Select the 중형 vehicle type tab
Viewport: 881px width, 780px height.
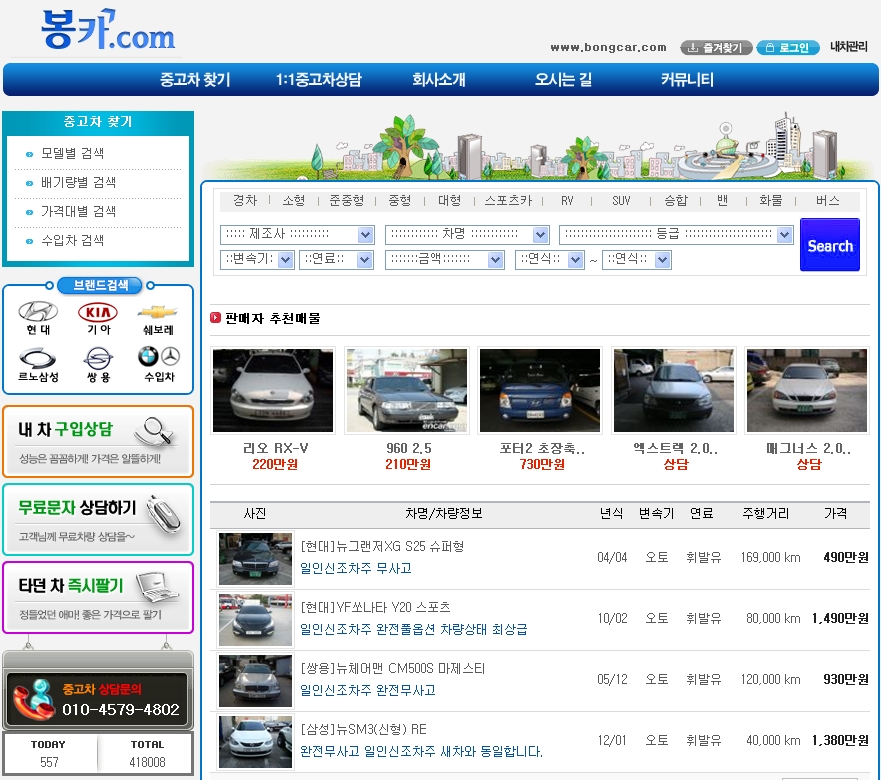click(399, 201)
